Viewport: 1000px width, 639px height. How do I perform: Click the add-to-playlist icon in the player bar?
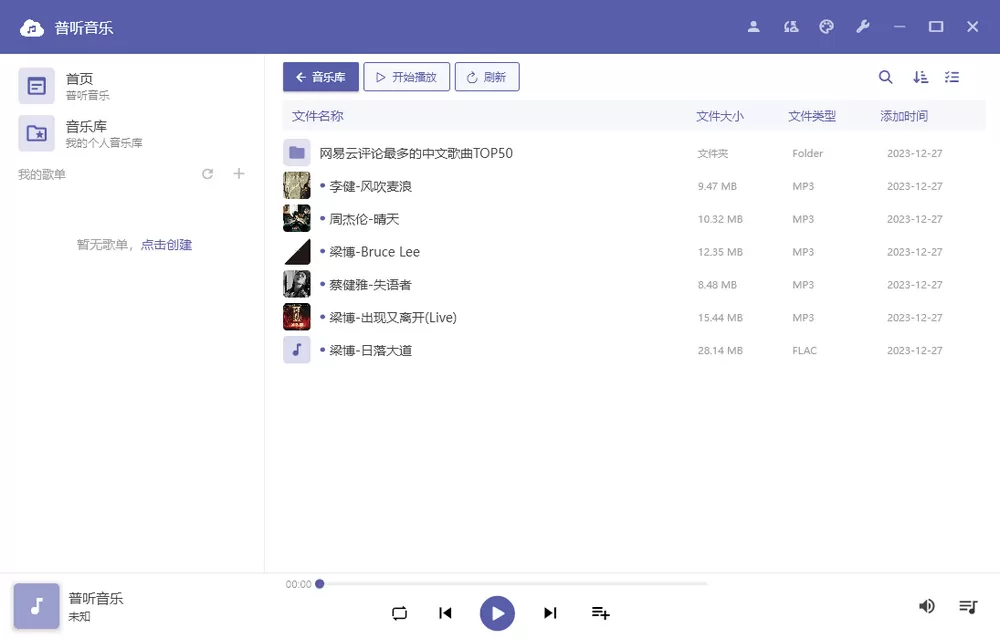click(599, 613)
